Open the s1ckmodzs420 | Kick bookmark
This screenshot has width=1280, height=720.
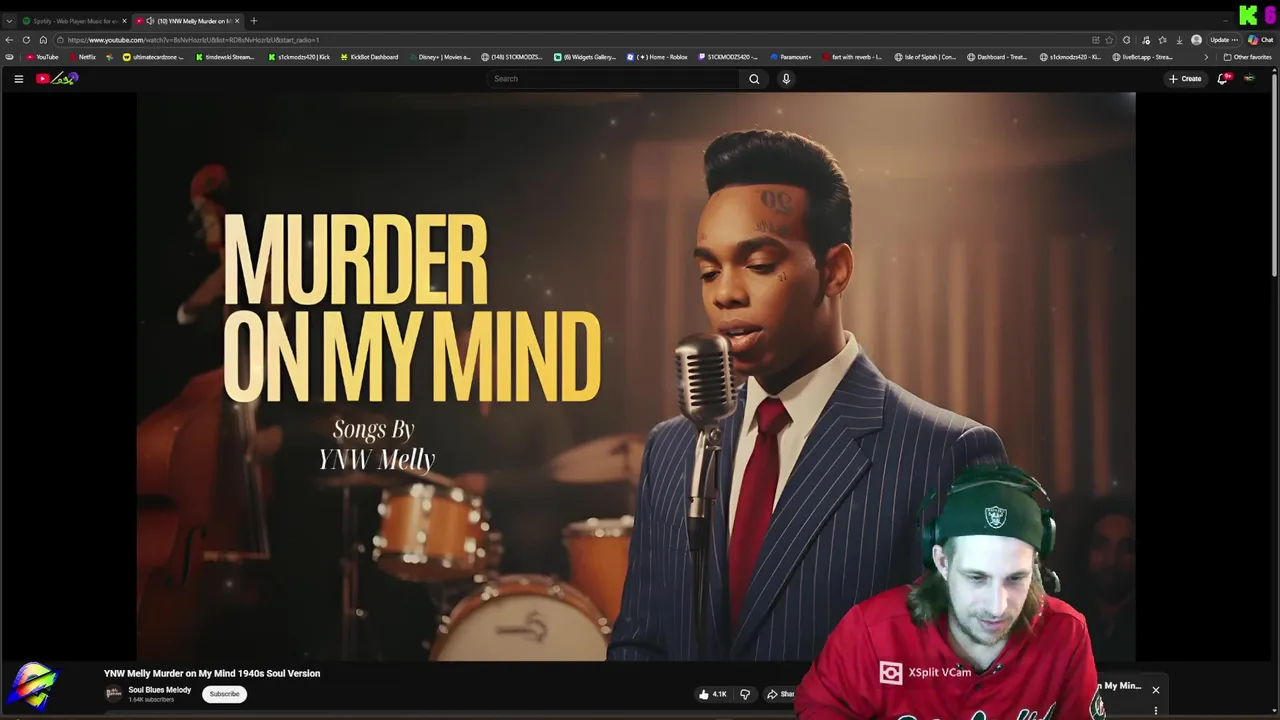point(299,57)
